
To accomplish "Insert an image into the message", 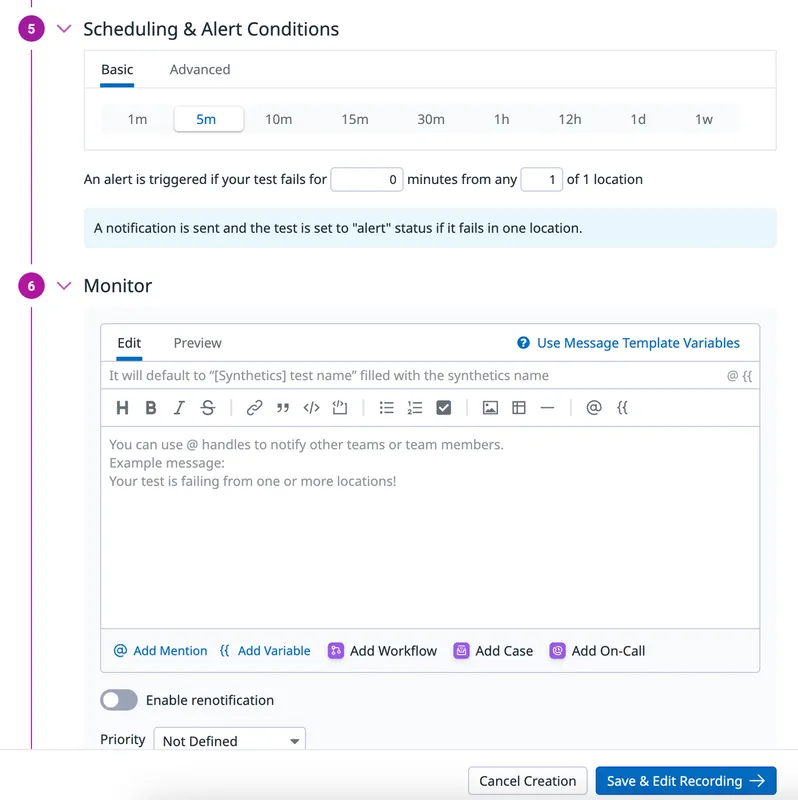I will click(490, 408).
